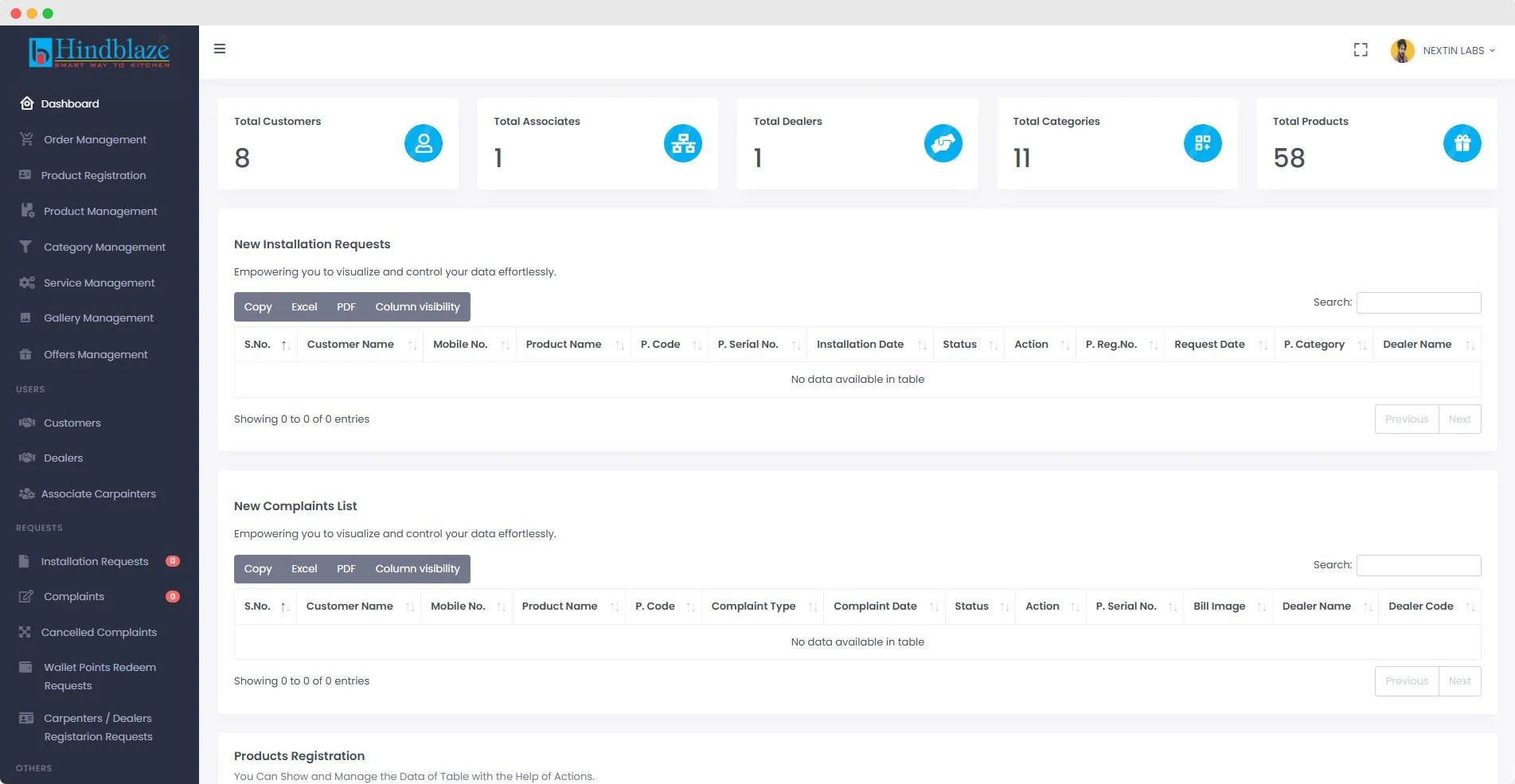Open Associate Carpainters in the sidebar
The height and width of the screenshot is (784, 1515).
pyautogui.click(x=98, y=493)
